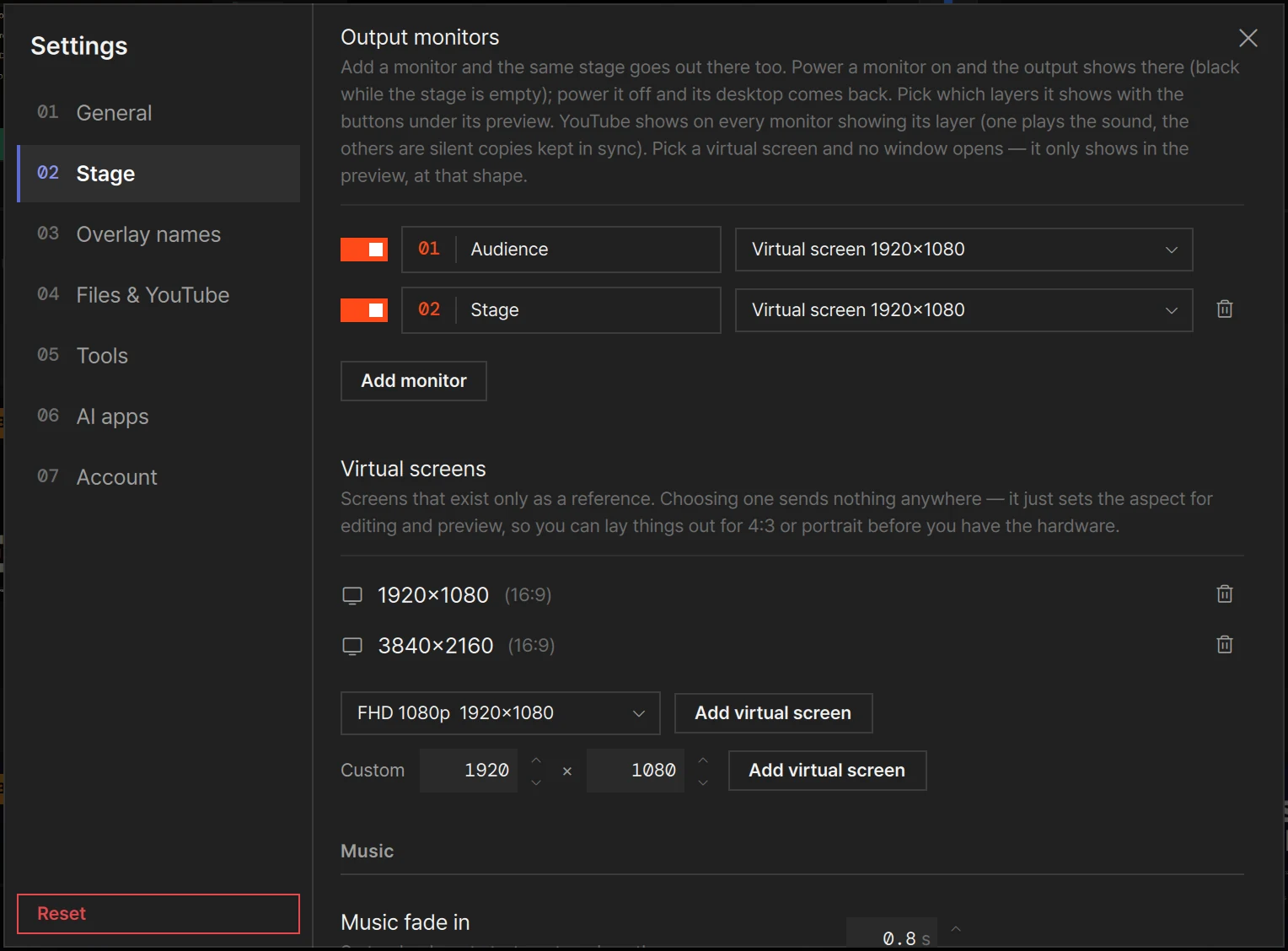Click the Add monitor button
The height and width of the screenshot is (951, 1288).
point(414,381)
